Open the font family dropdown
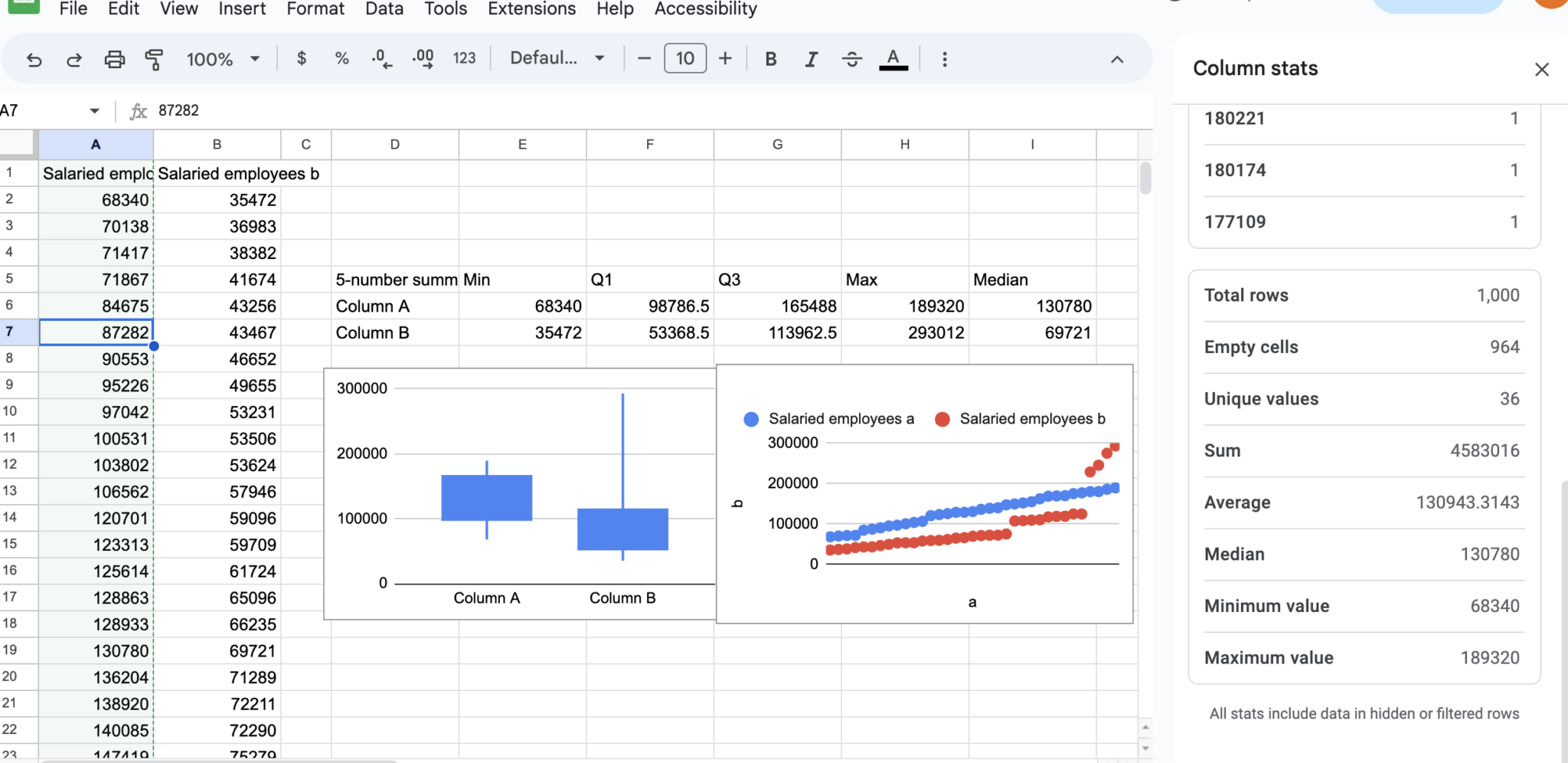This screenshot has height=763, width=1568. [x=557, y=58]
